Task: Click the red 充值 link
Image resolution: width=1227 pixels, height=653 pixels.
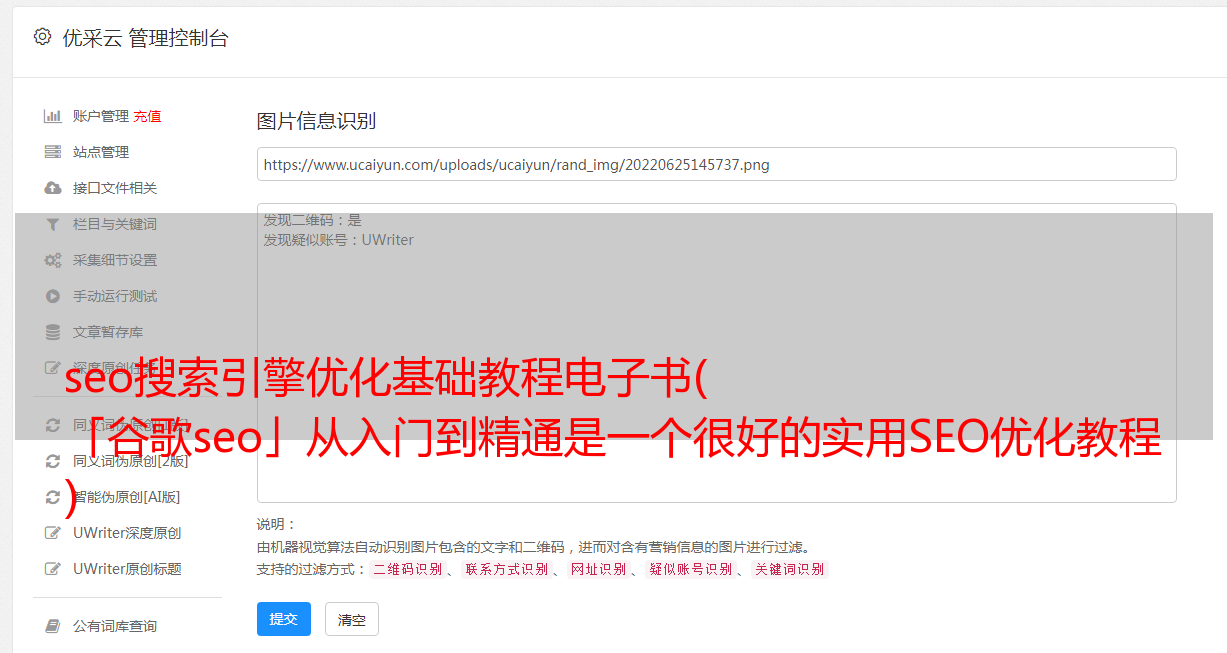Action: 147,116
